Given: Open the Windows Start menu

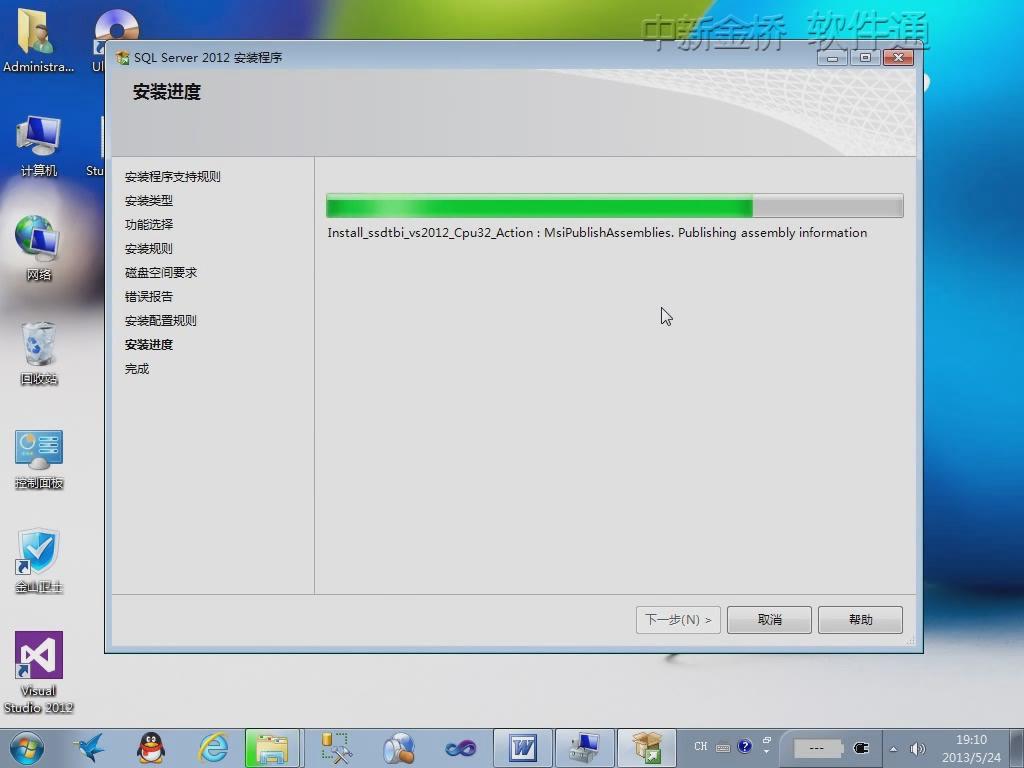Looking at the screenshot, I should click(27, 748).
